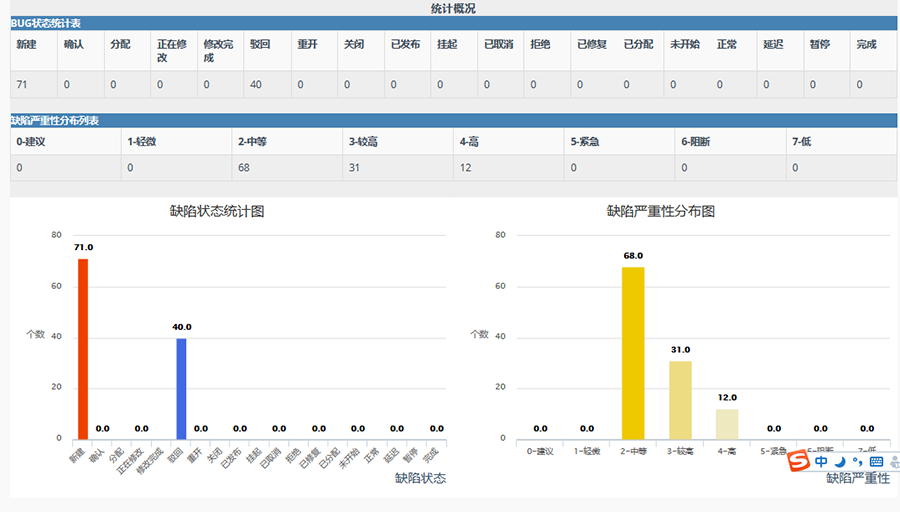Image resolution: width=900 pixels, height=512 pixels.
Task: Click the value 31 under 3-较高
Action: (x=354, y=168)
